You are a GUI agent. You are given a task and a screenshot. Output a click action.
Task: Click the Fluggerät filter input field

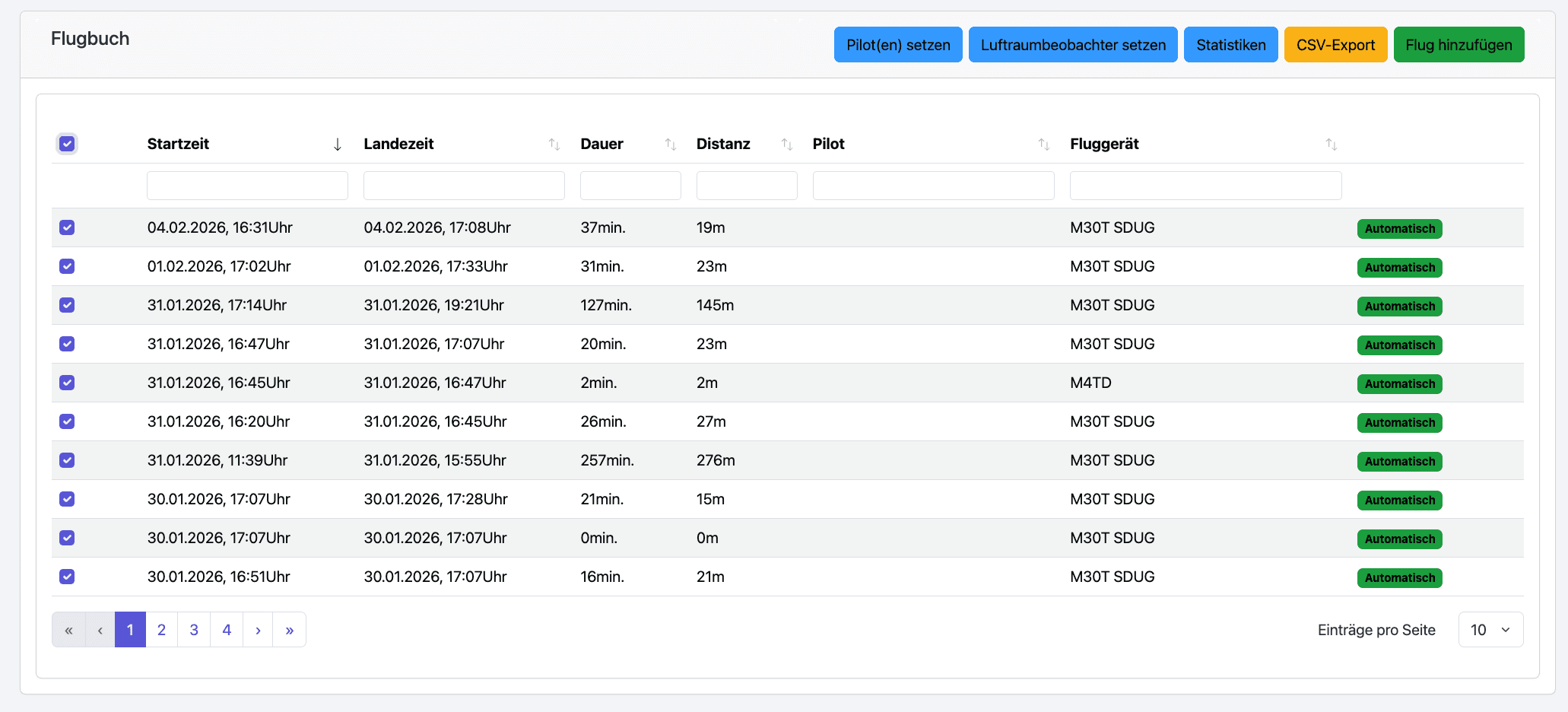point(1205,186)
